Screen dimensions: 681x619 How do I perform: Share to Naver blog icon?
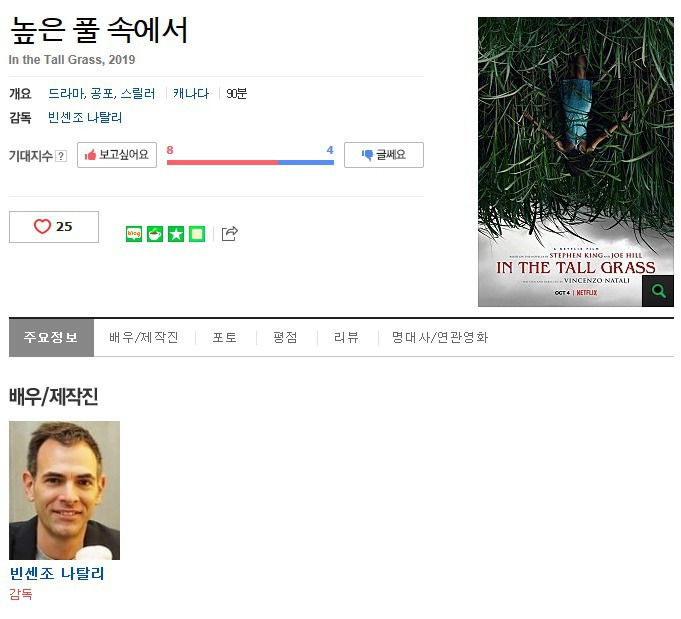pyautogui.click(x=134, y=234)
